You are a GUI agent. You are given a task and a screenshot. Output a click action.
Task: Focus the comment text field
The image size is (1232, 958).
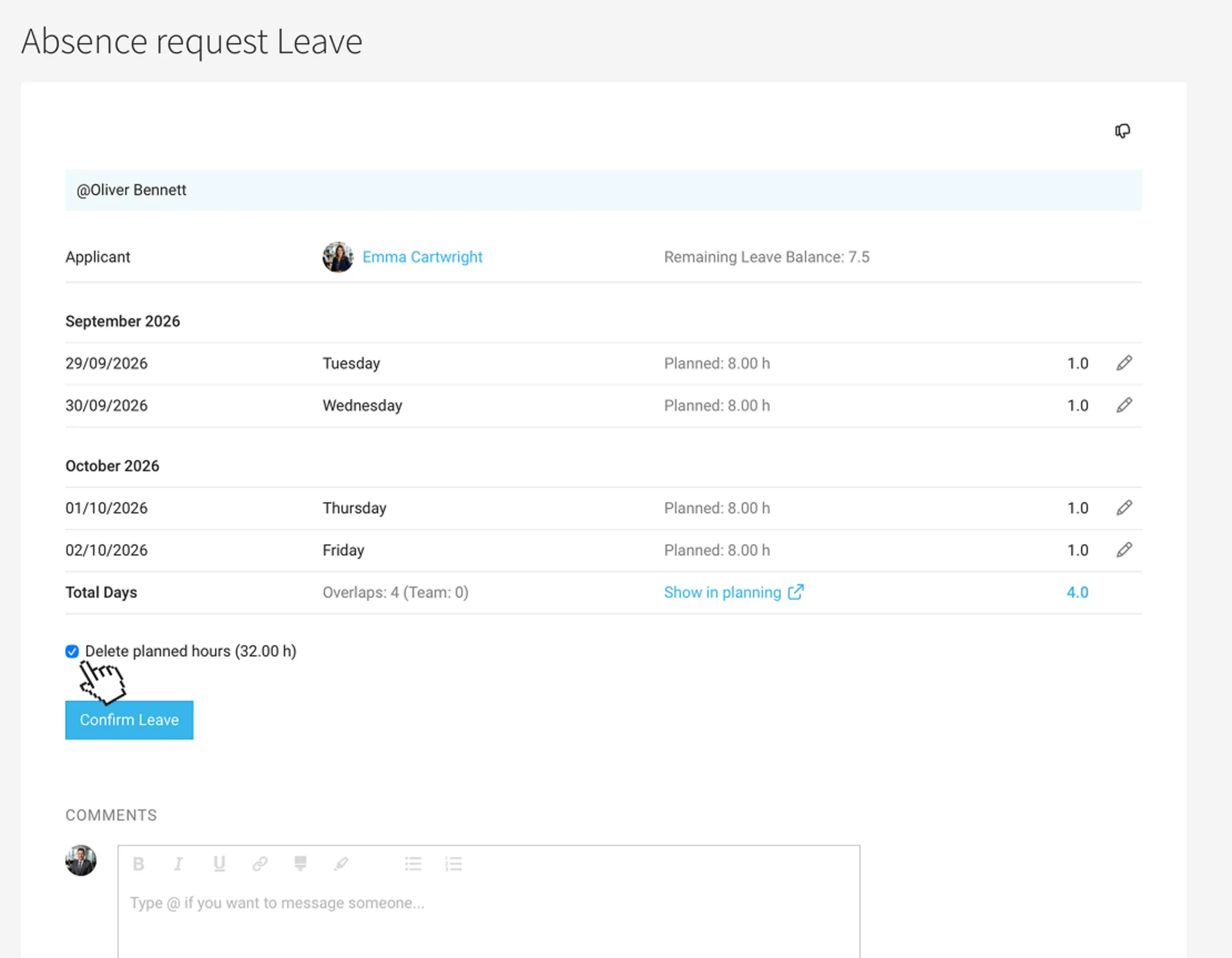coord(488,920)
